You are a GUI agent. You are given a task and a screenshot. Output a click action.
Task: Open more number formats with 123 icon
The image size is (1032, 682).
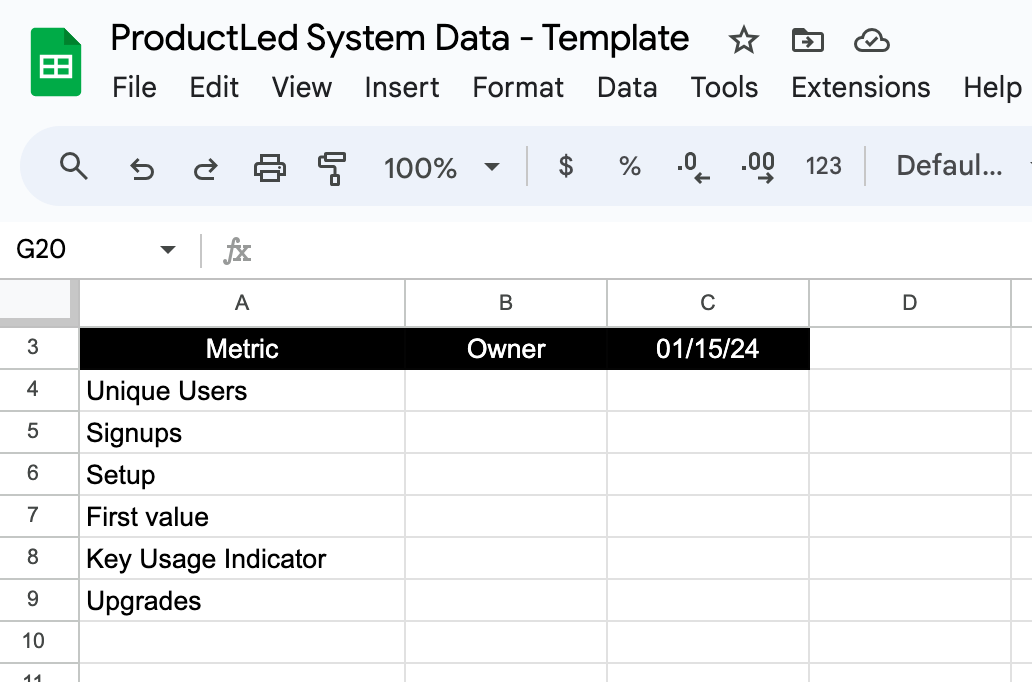coord(823,167)
